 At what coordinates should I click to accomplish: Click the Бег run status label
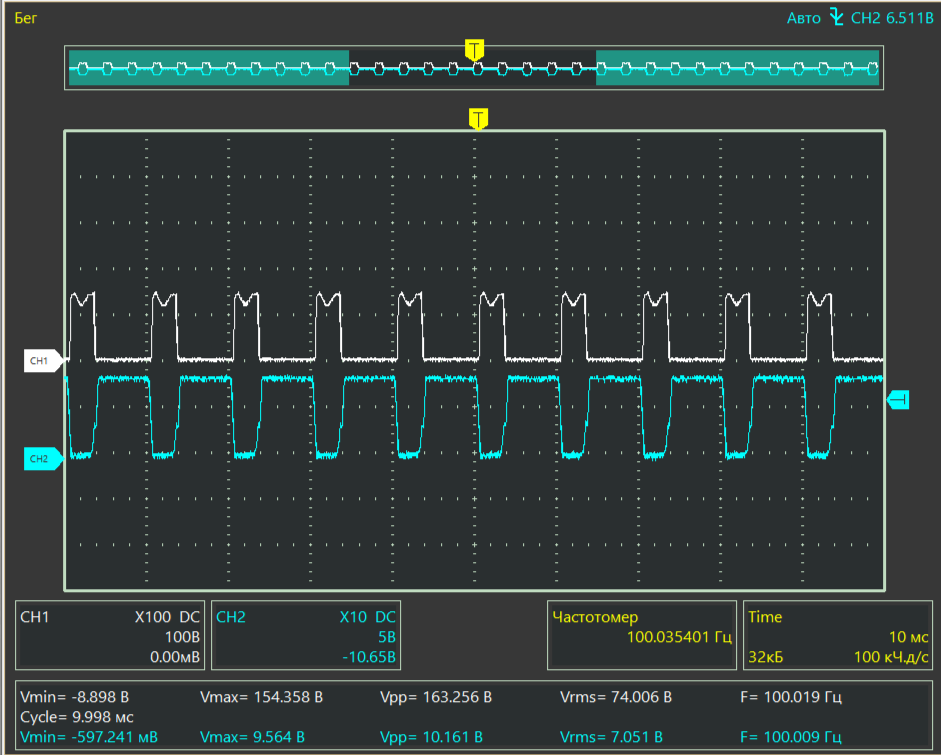pos(26,18)
